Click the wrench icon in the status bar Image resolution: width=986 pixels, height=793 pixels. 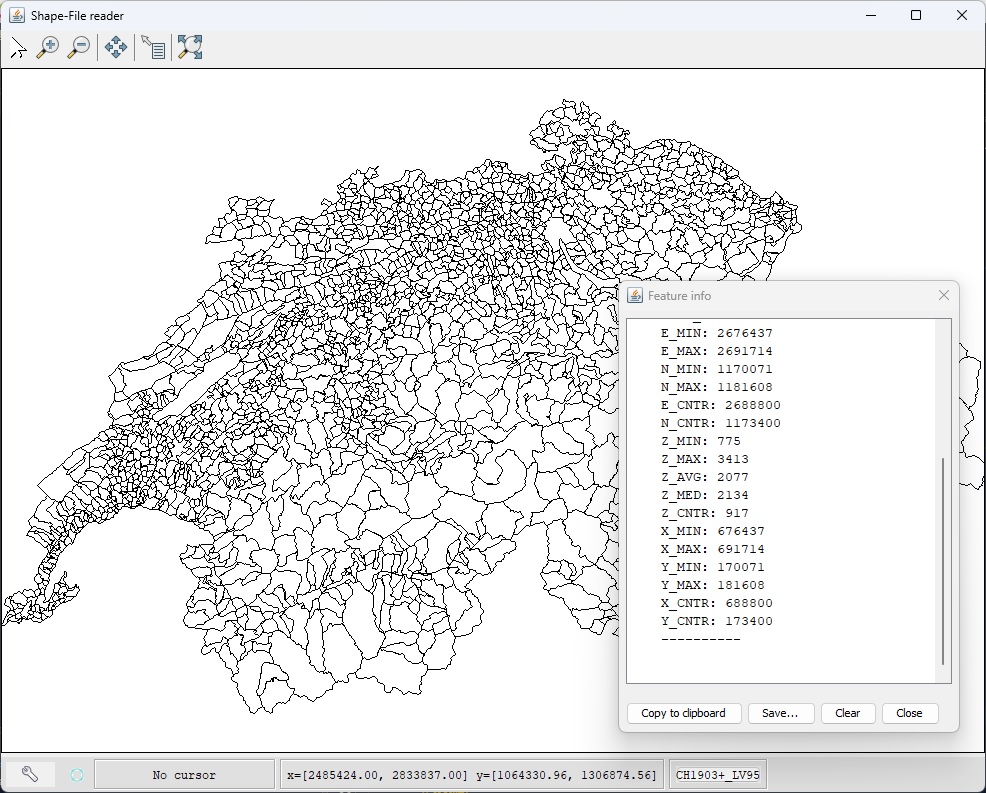pos(29,773)
